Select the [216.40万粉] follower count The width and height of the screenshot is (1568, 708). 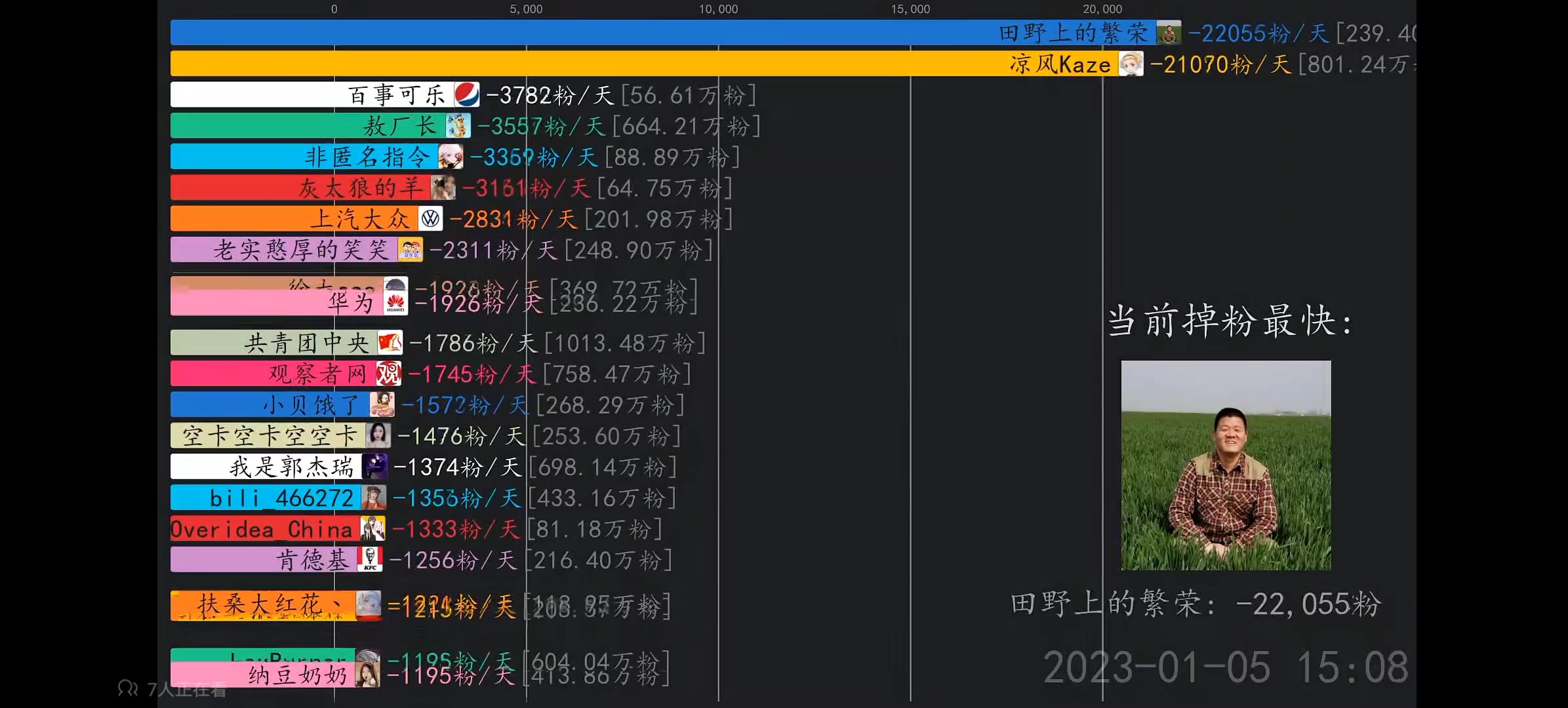pyautogui.click(x=599, y=560)
